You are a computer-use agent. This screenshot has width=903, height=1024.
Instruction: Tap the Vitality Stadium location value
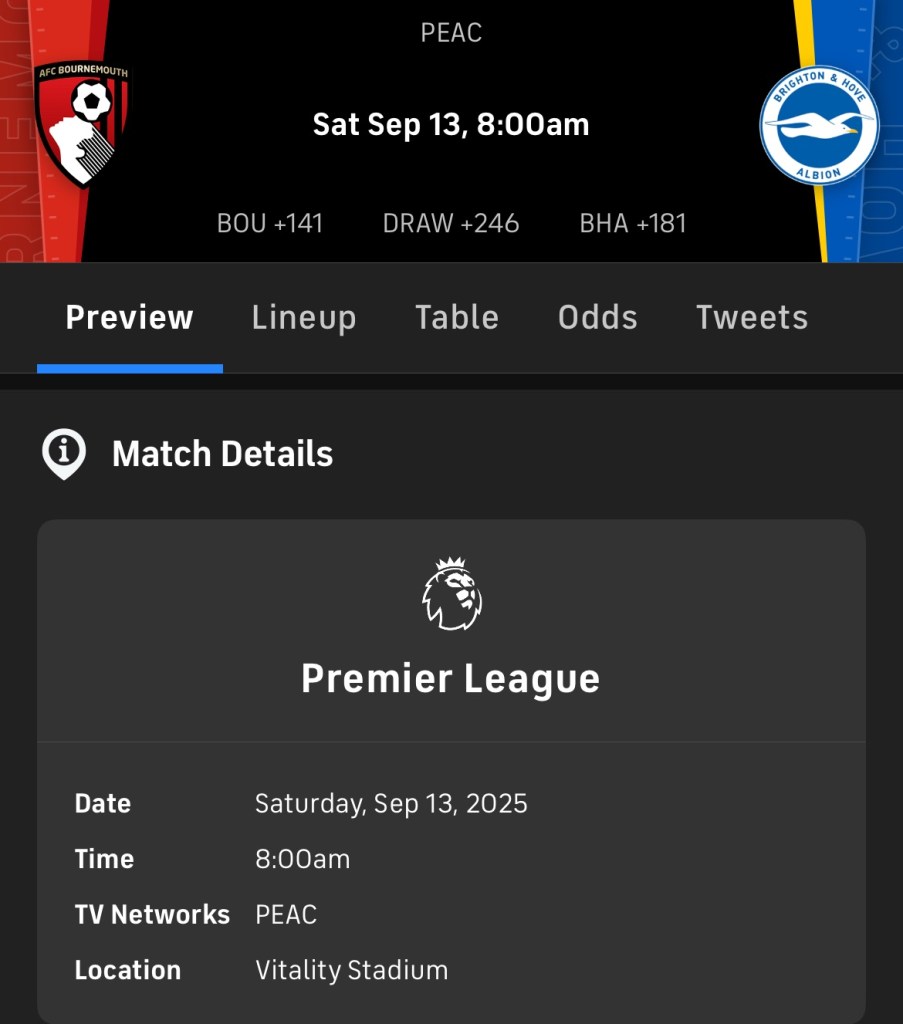pos(351,970)
